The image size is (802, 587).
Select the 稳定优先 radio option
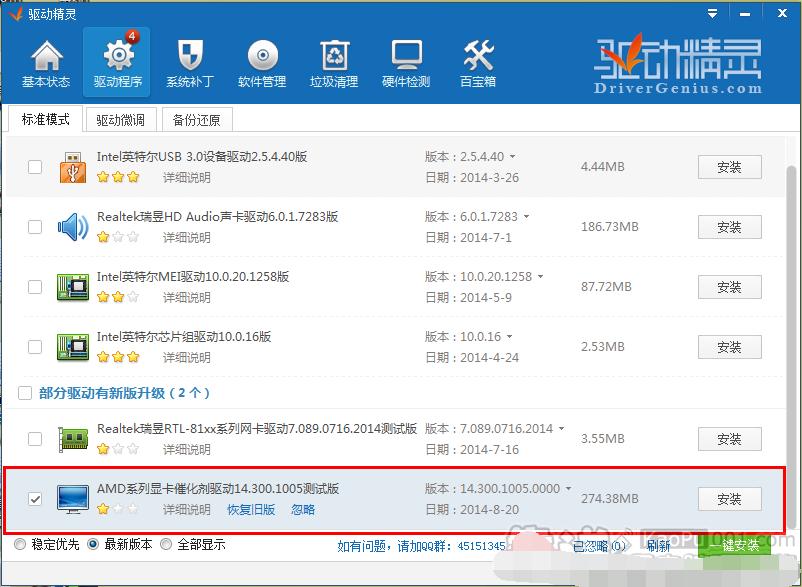click(20, 545)
